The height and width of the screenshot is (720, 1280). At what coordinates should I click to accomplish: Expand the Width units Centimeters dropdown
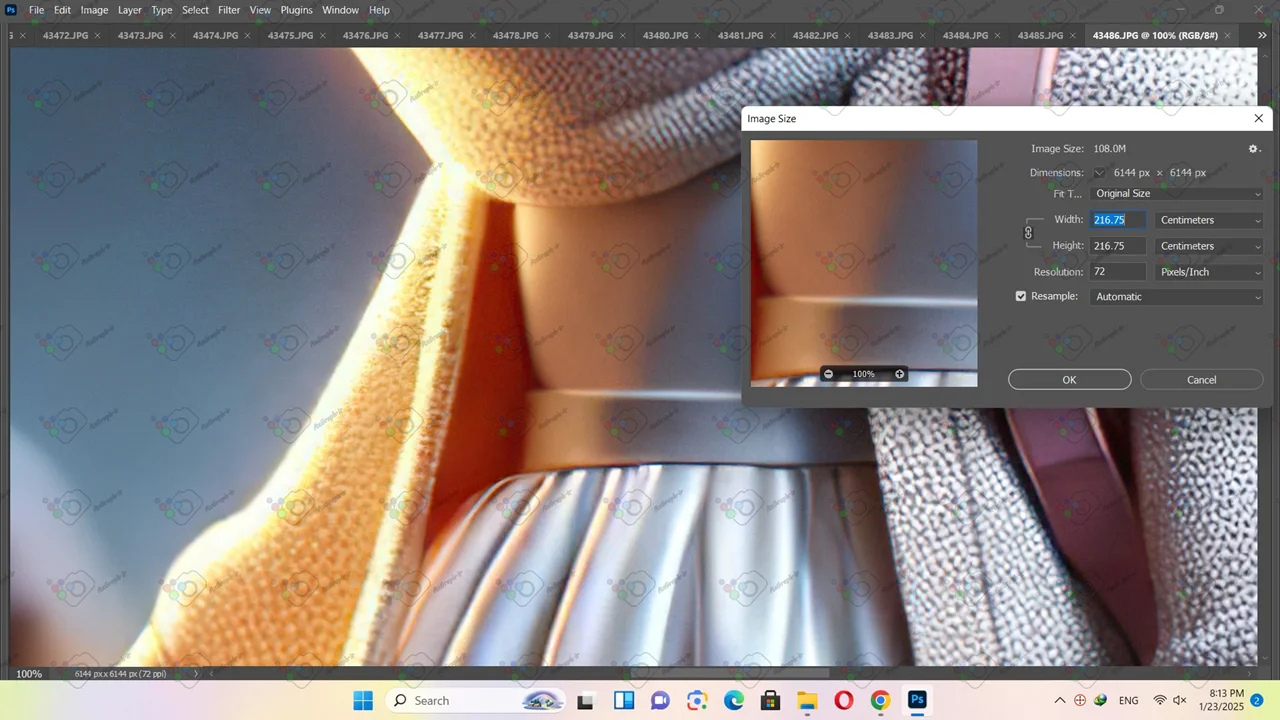tap(1209, 220)
